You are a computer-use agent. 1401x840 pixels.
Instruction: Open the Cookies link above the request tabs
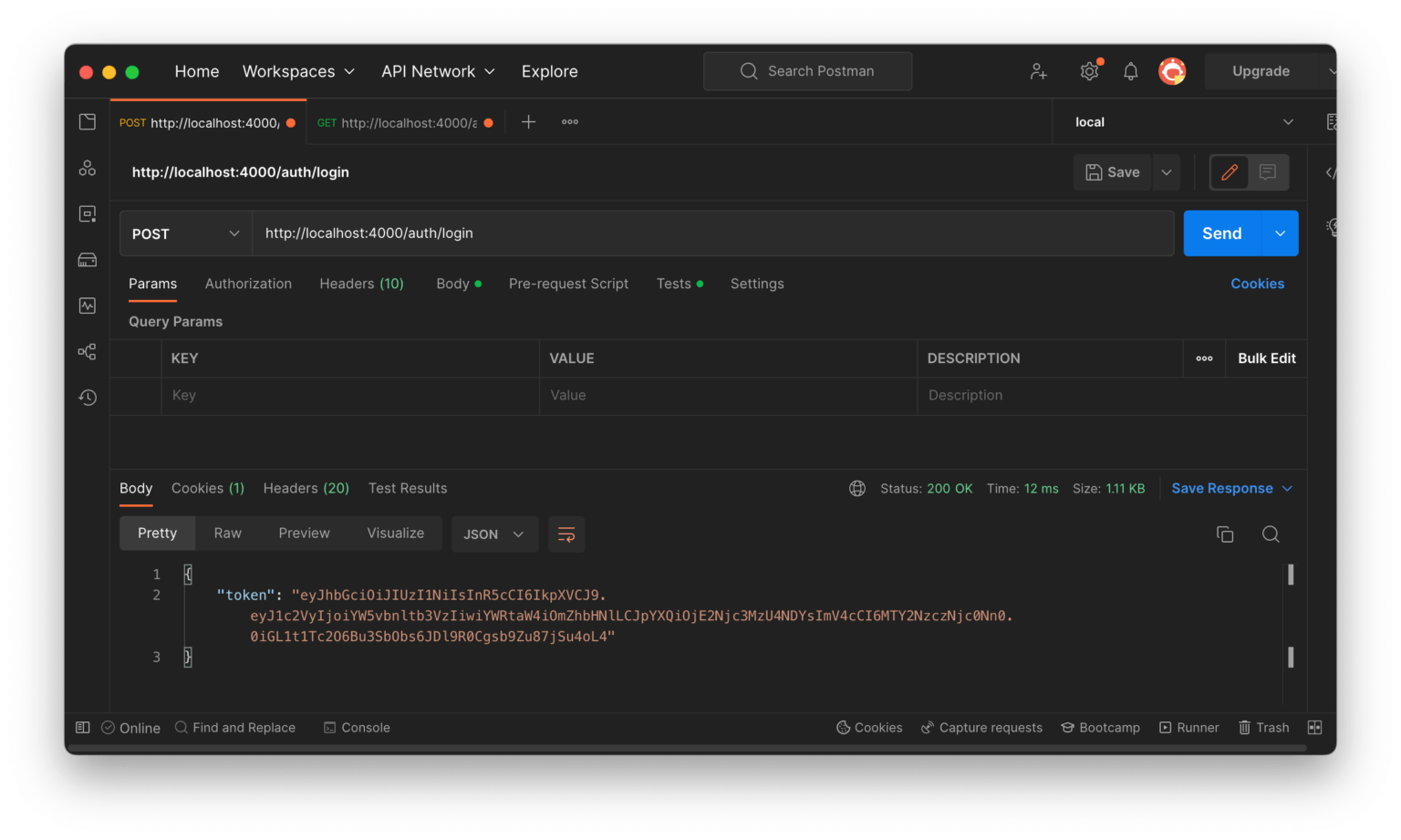click(1257, 284)
